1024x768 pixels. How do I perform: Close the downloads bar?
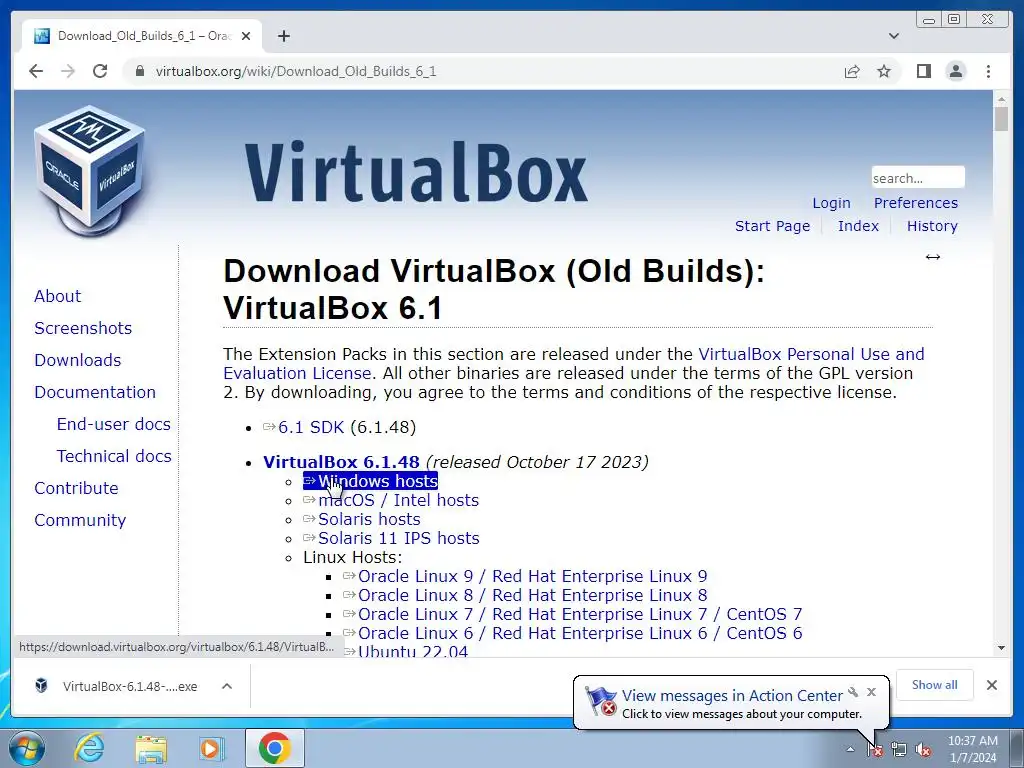(991, 685)
